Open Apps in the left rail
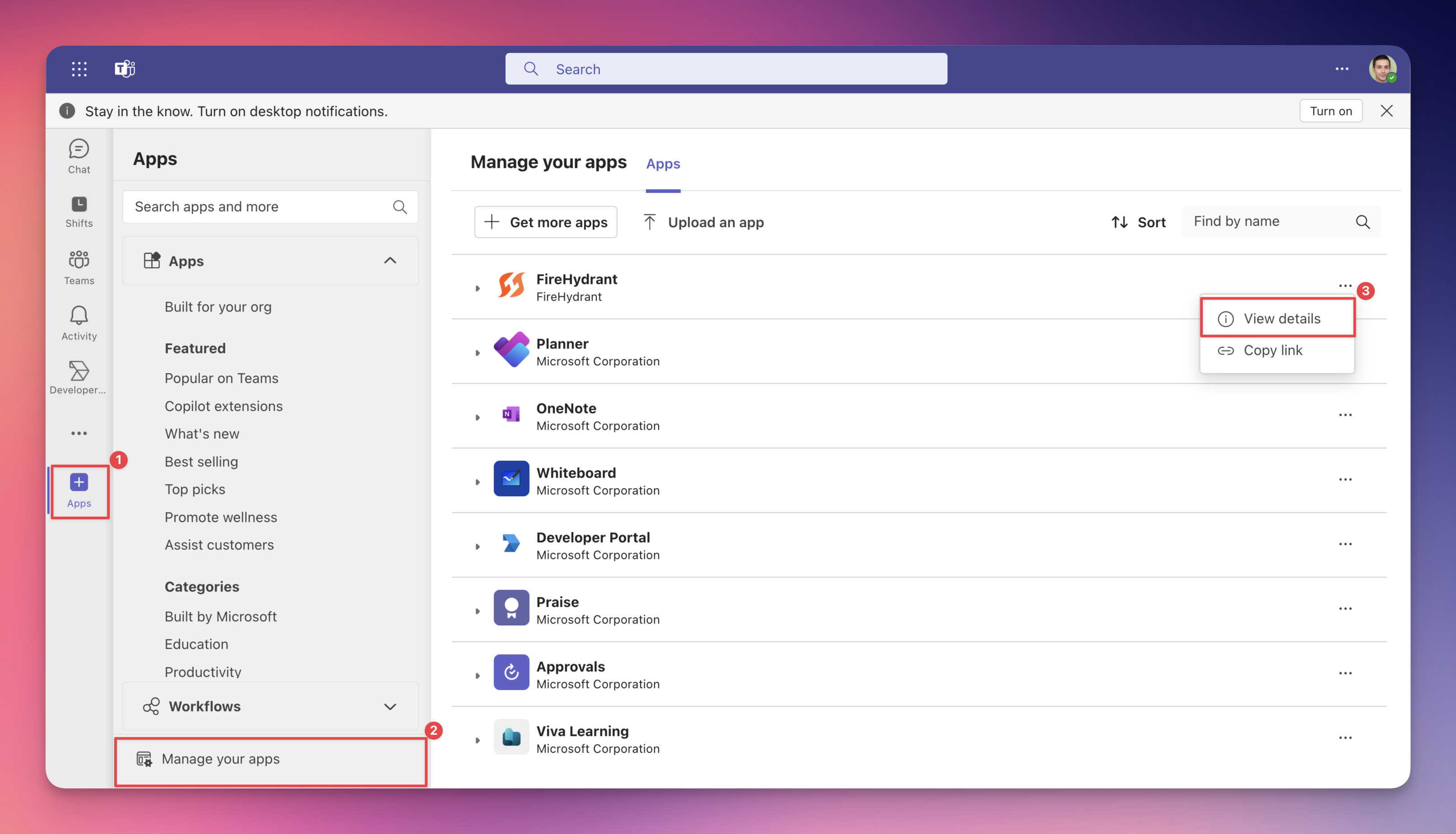Viewport: 1456px width, 834px height. point(79,491)
